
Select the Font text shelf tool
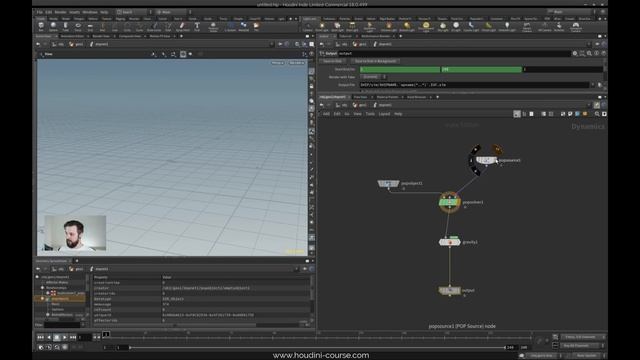(197, 27)
